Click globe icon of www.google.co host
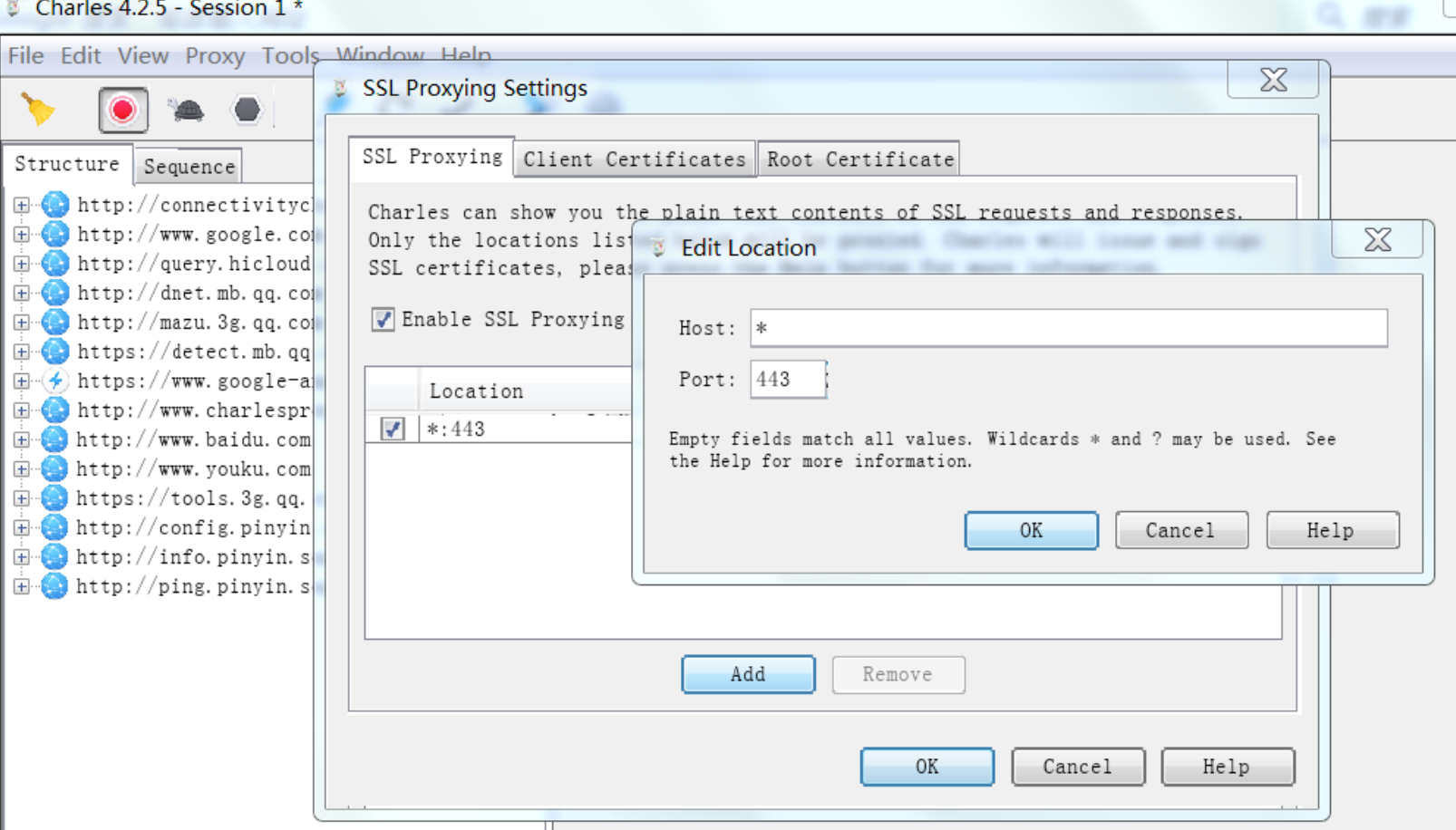This screenshot has width=1456, height=830. 55,234
